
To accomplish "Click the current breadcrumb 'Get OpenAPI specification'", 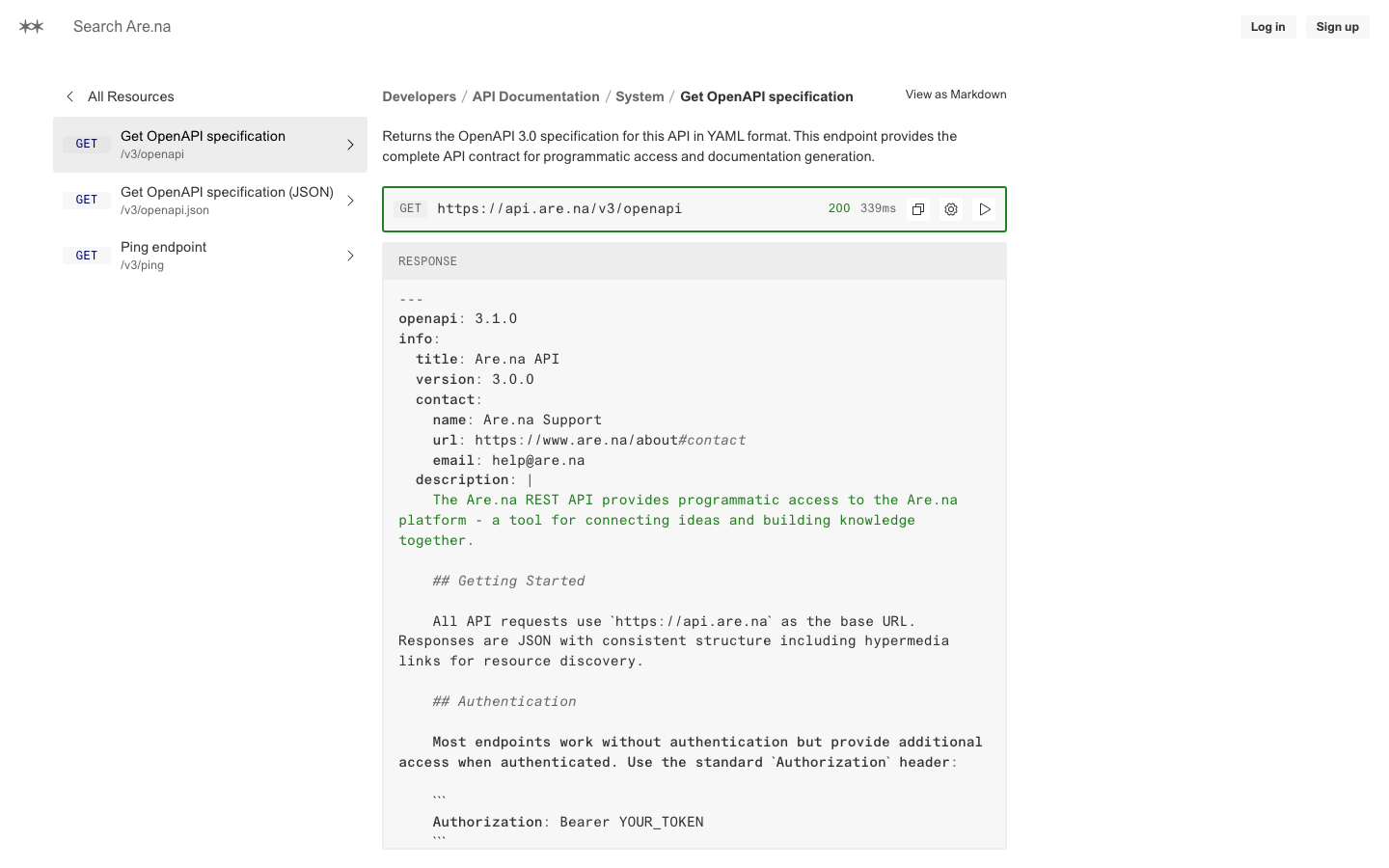I will [x=767, y=96].
